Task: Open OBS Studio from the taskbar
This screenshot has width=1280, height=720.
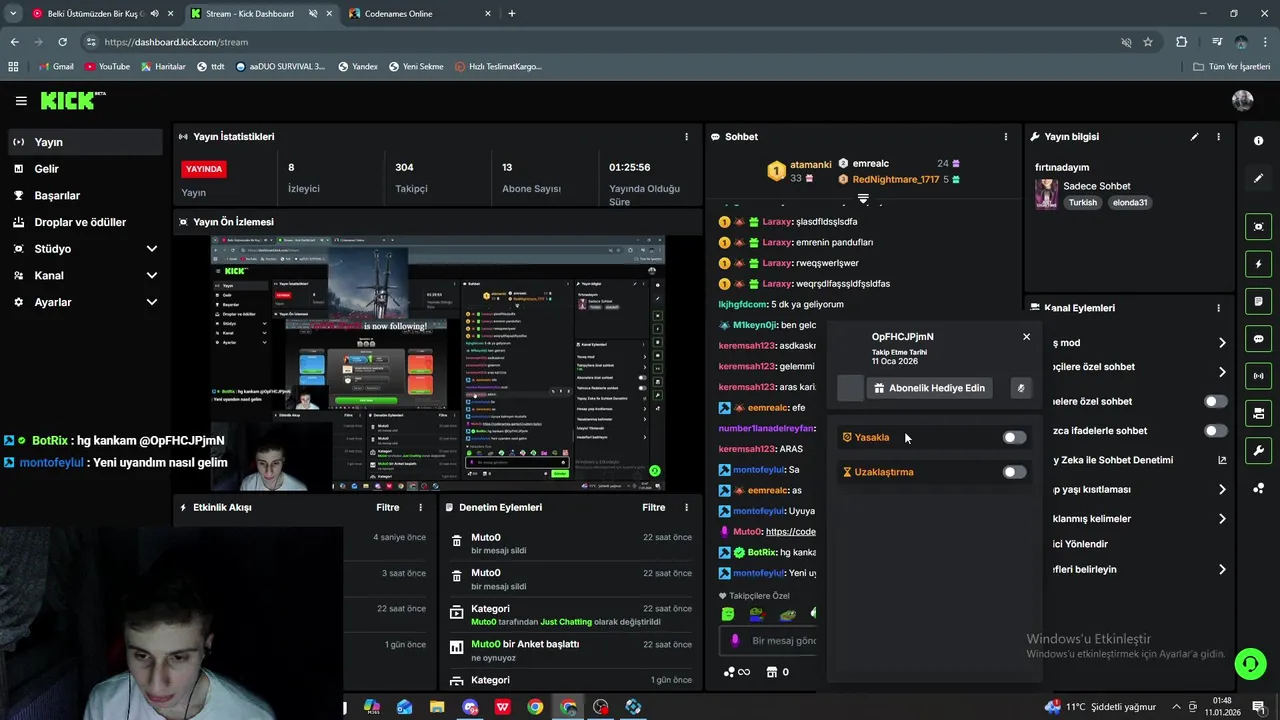Action: [601, 707]
